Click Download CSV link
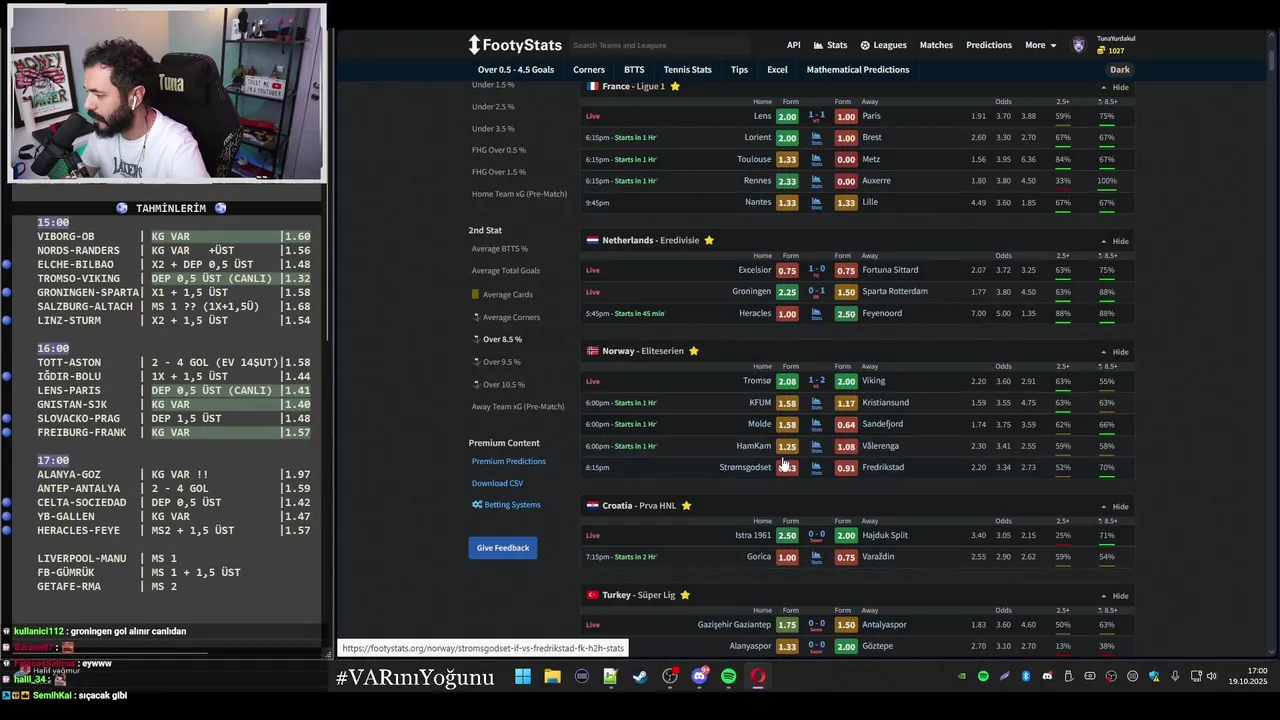 coord(497,484)
